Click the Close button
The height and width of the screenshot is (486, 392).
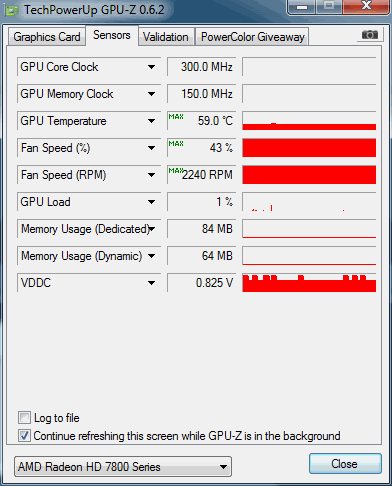345,463
